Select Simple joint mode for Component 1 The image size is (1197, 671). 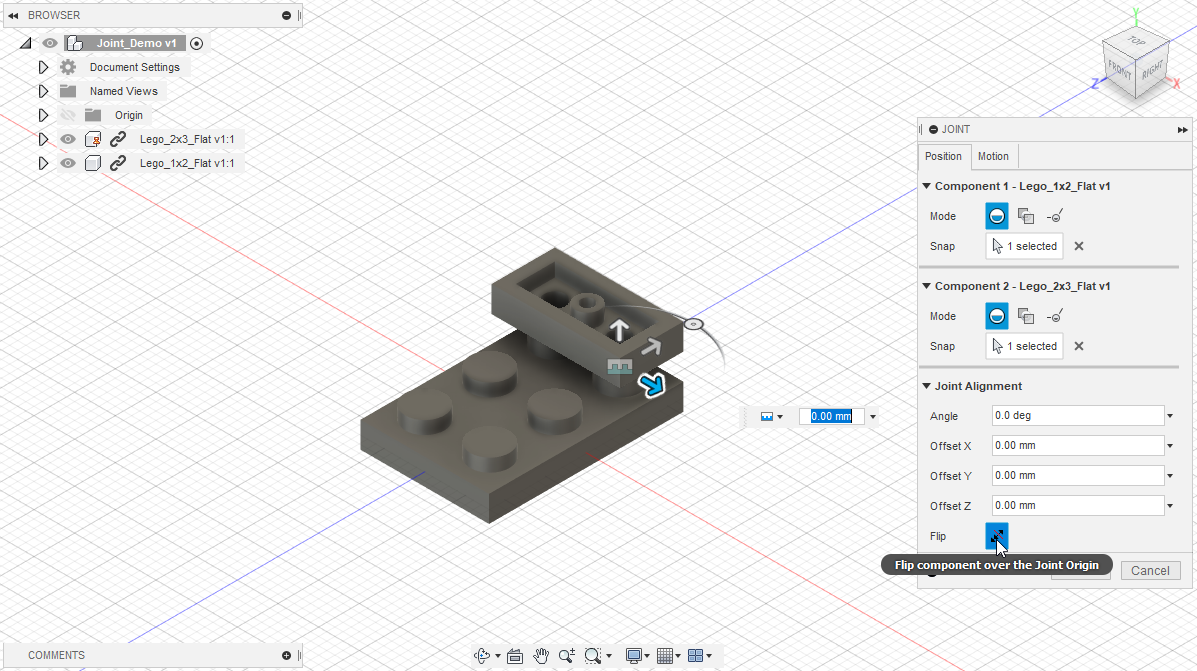pos(996,216)
